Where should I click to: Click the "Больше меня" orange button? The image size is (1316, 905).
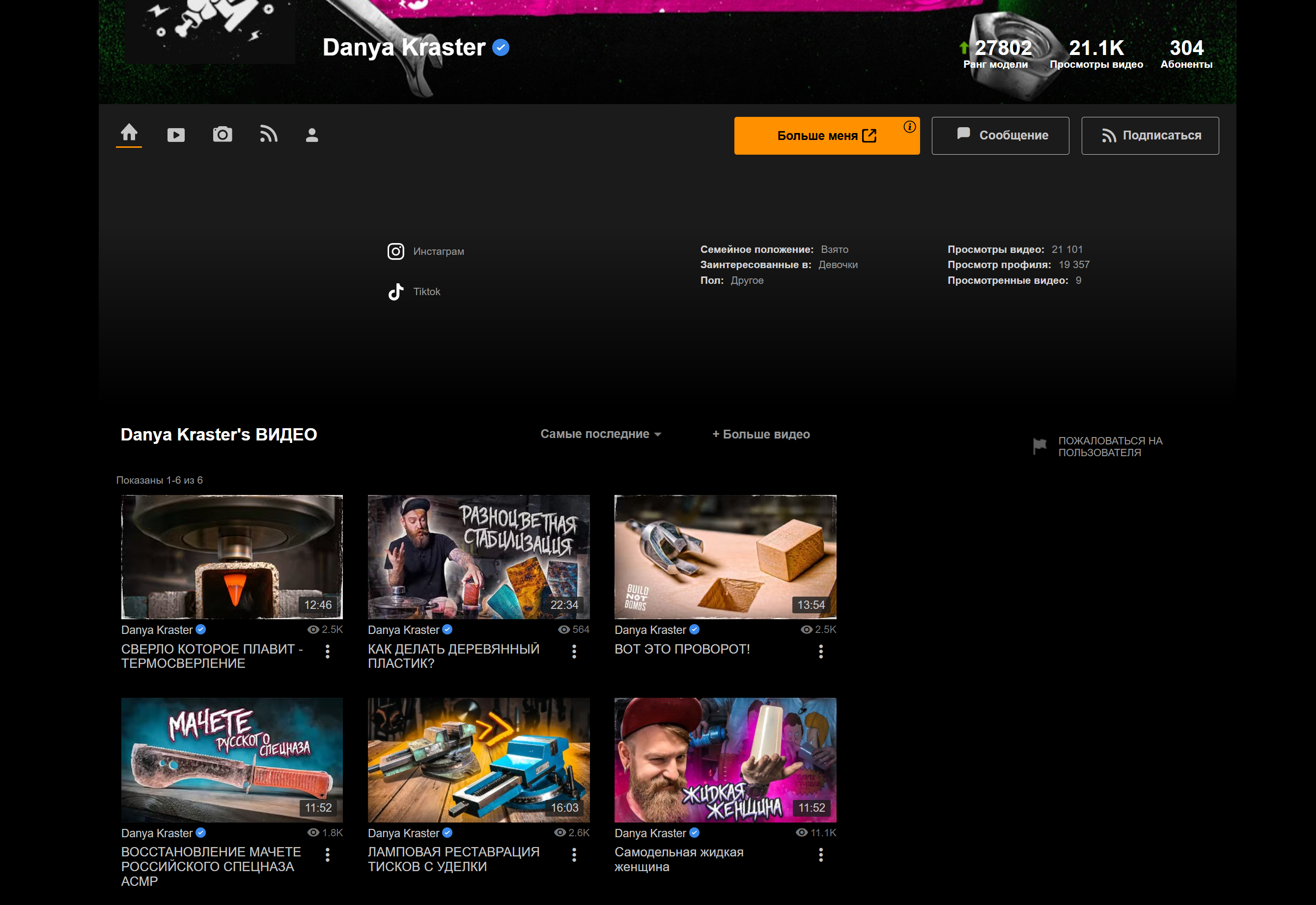pyautogui.click(x=826, y=136)
